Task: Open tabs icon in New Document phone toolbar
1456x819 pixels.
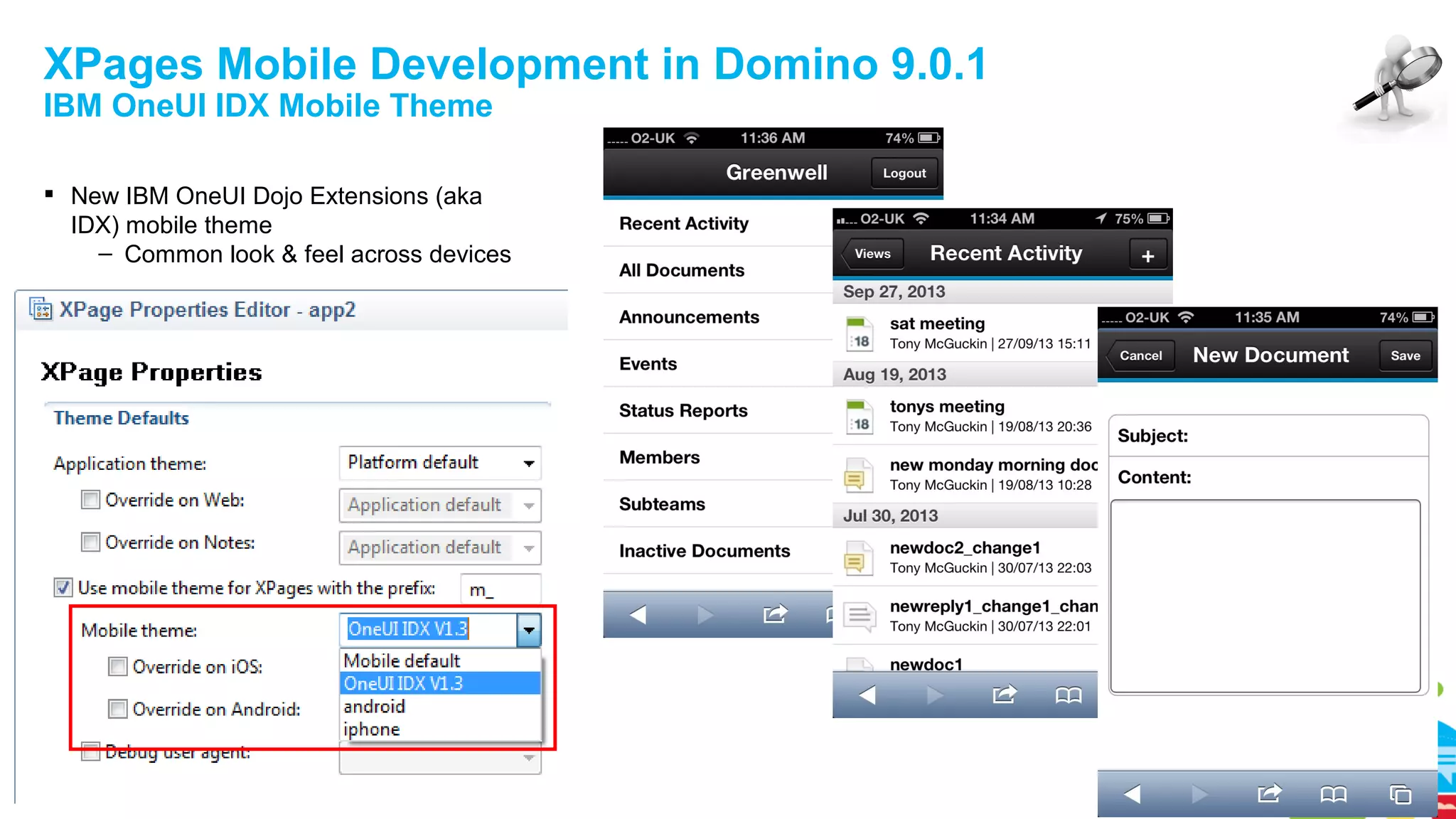Action: point(1401,793)
